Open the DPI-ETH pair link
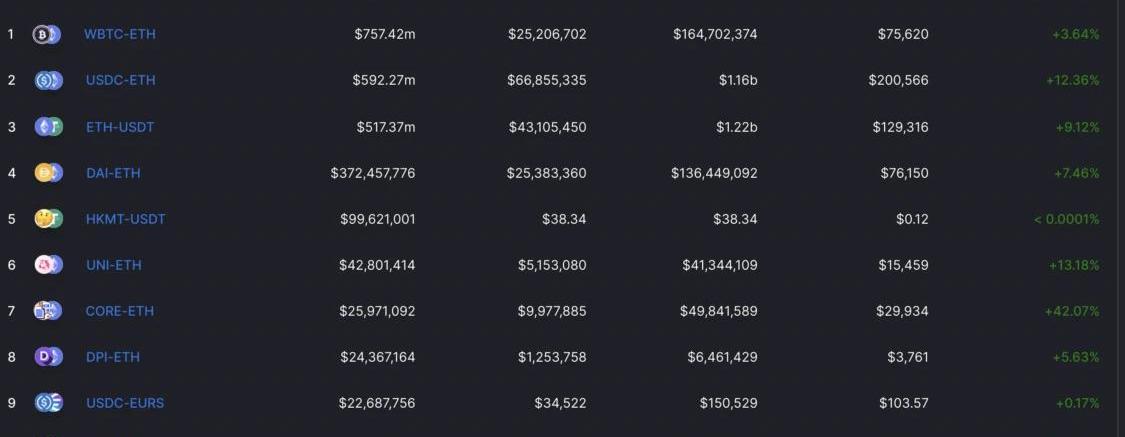 coord(112,357)
